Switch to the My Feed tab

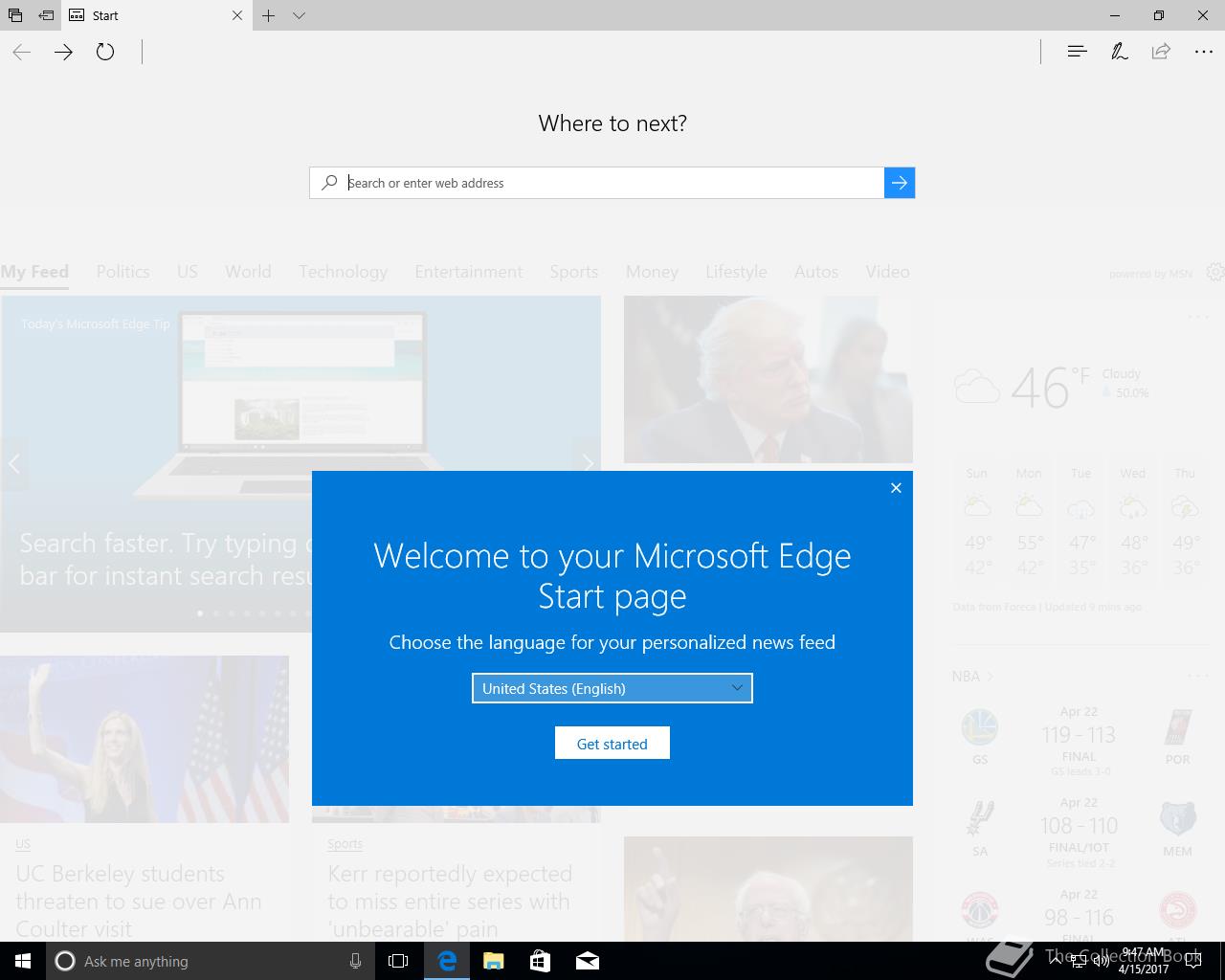[34, 272]
